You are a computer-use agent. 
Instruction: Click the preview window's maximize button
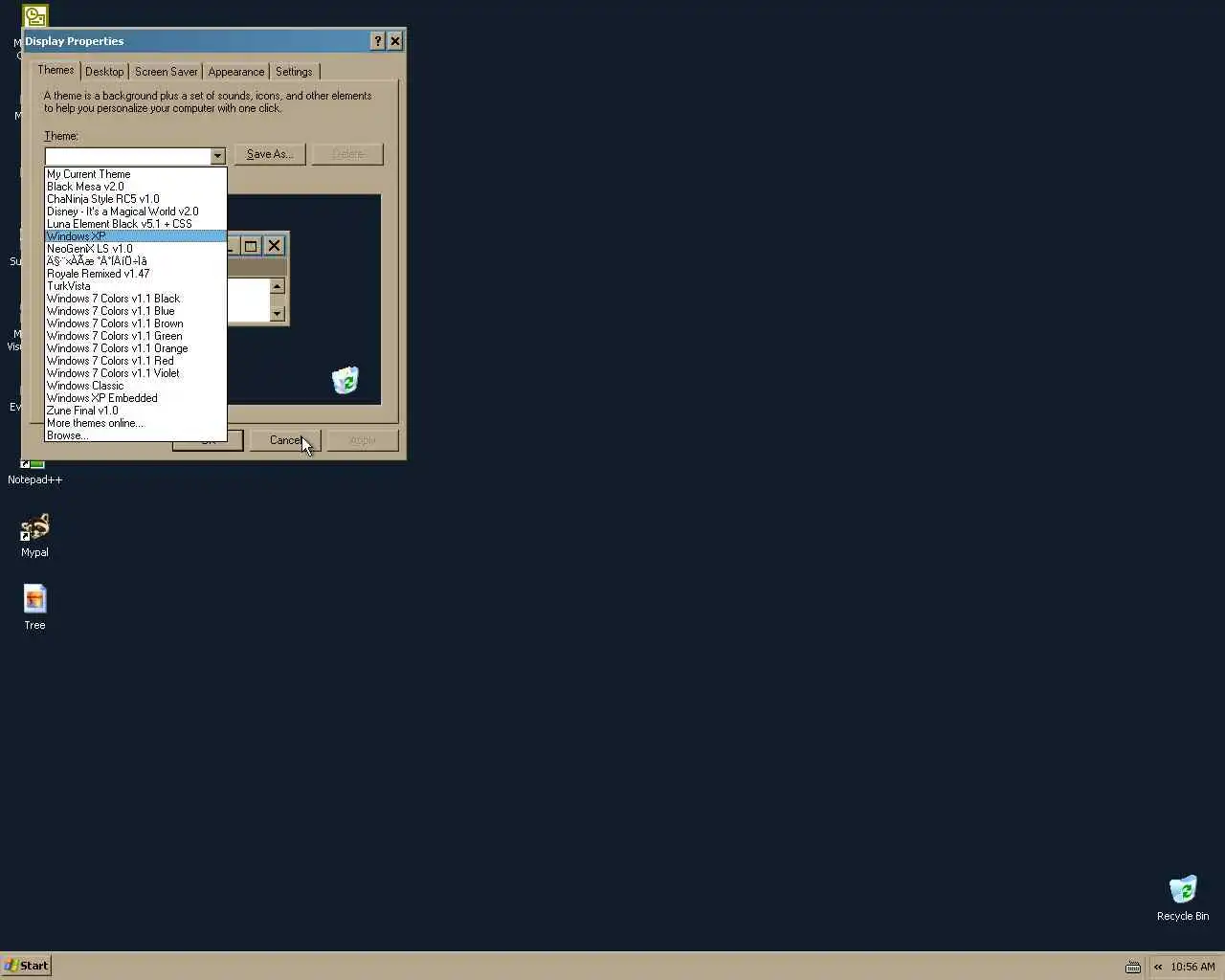click(x=251, y=246)
